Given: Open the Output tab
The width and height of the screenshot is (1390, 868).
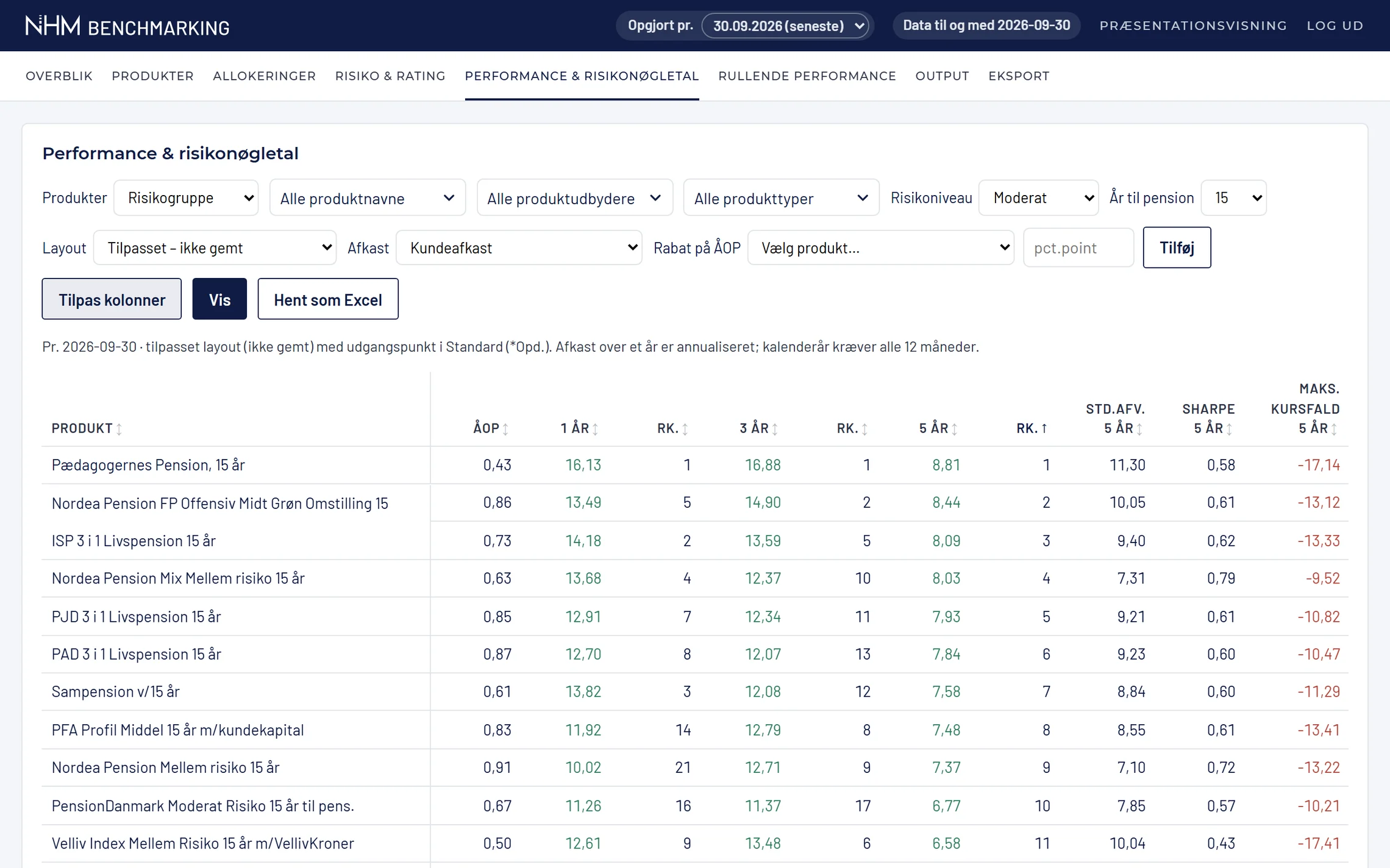Looking at the screenshot, I should click(x=942, y=76).
